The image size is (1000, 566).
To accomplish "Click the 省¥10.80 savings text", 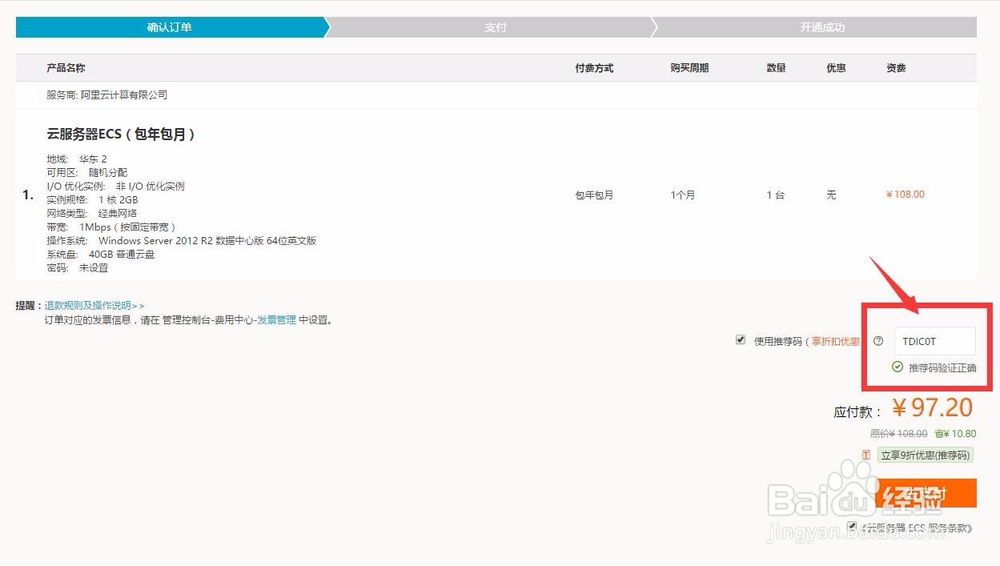I will point(955,433).
